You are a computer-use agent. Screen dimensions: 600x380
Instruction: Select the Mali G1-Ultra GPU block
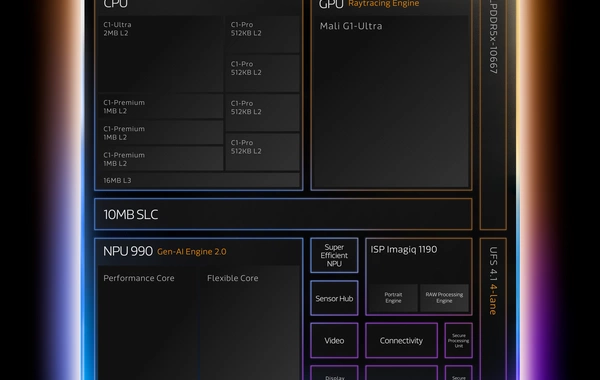(391, 101)
